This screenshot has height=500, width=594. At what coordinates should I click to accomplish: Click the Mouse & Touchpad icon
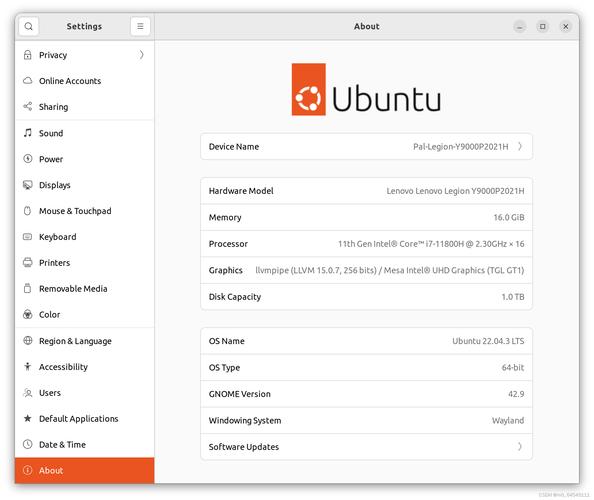(x=28, y=211)
